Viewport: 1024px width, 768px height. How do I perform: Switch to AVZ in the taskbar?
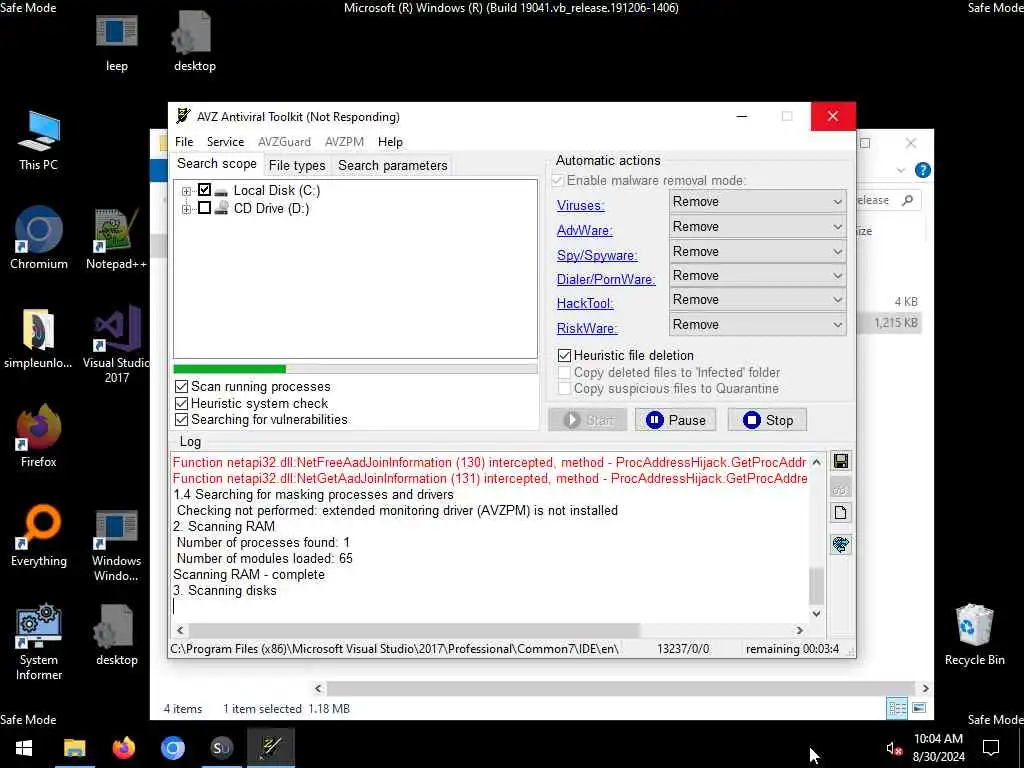point(271,748)
